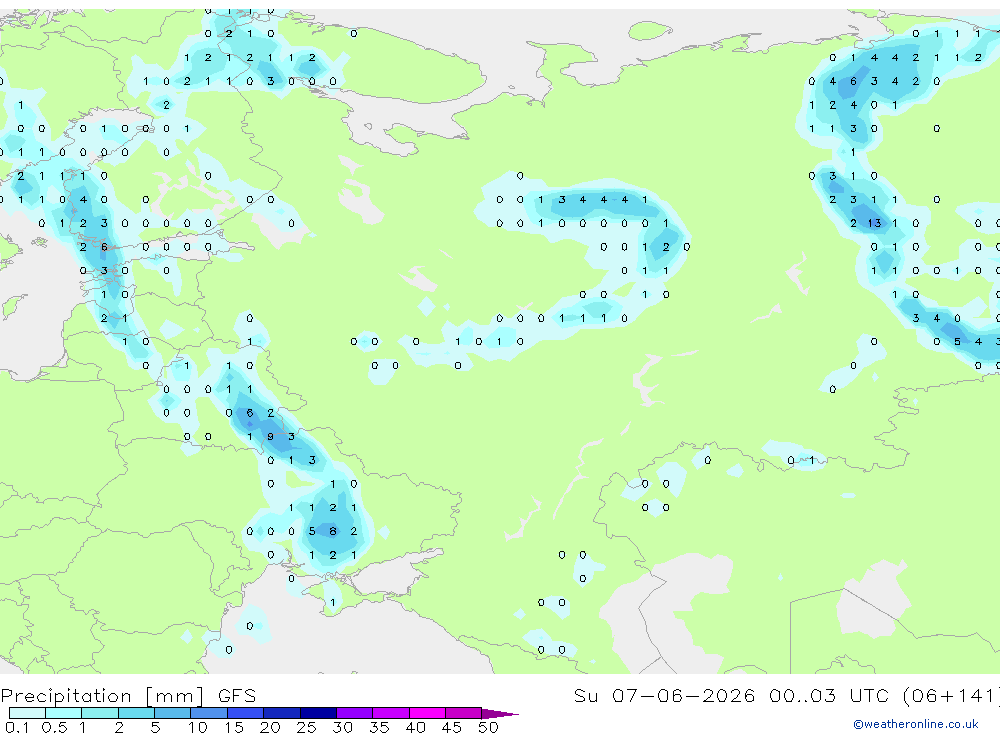Click the '(06+141)' forecast run text
Screen dimensions: 1000x733
pyautogui.click(x=951, y=695)
